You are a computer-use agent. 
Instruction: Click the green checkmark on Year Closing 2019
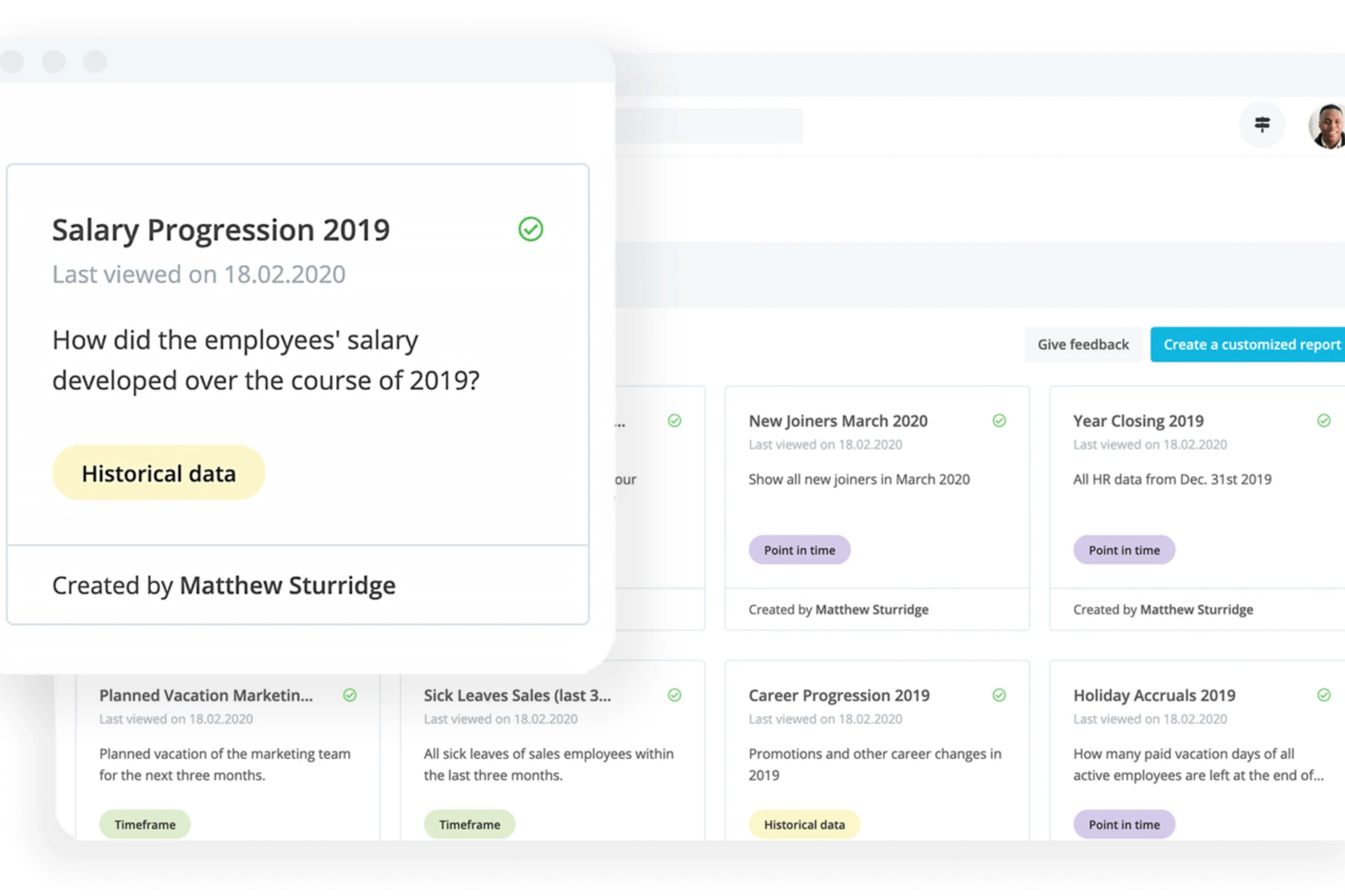coord(1323,420)
